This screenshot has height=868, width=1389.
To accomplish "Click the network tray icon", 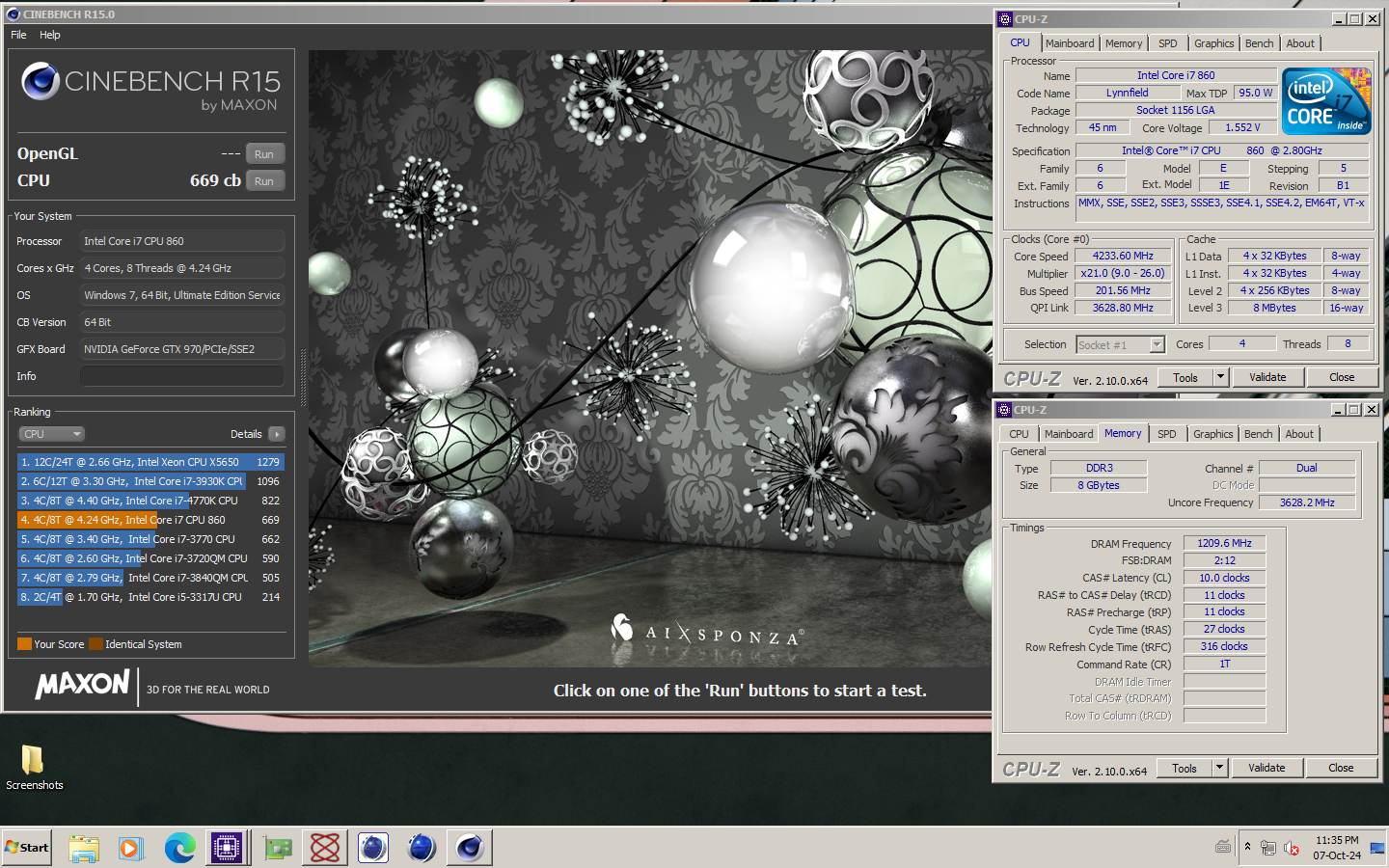I will pos(1268,848).
